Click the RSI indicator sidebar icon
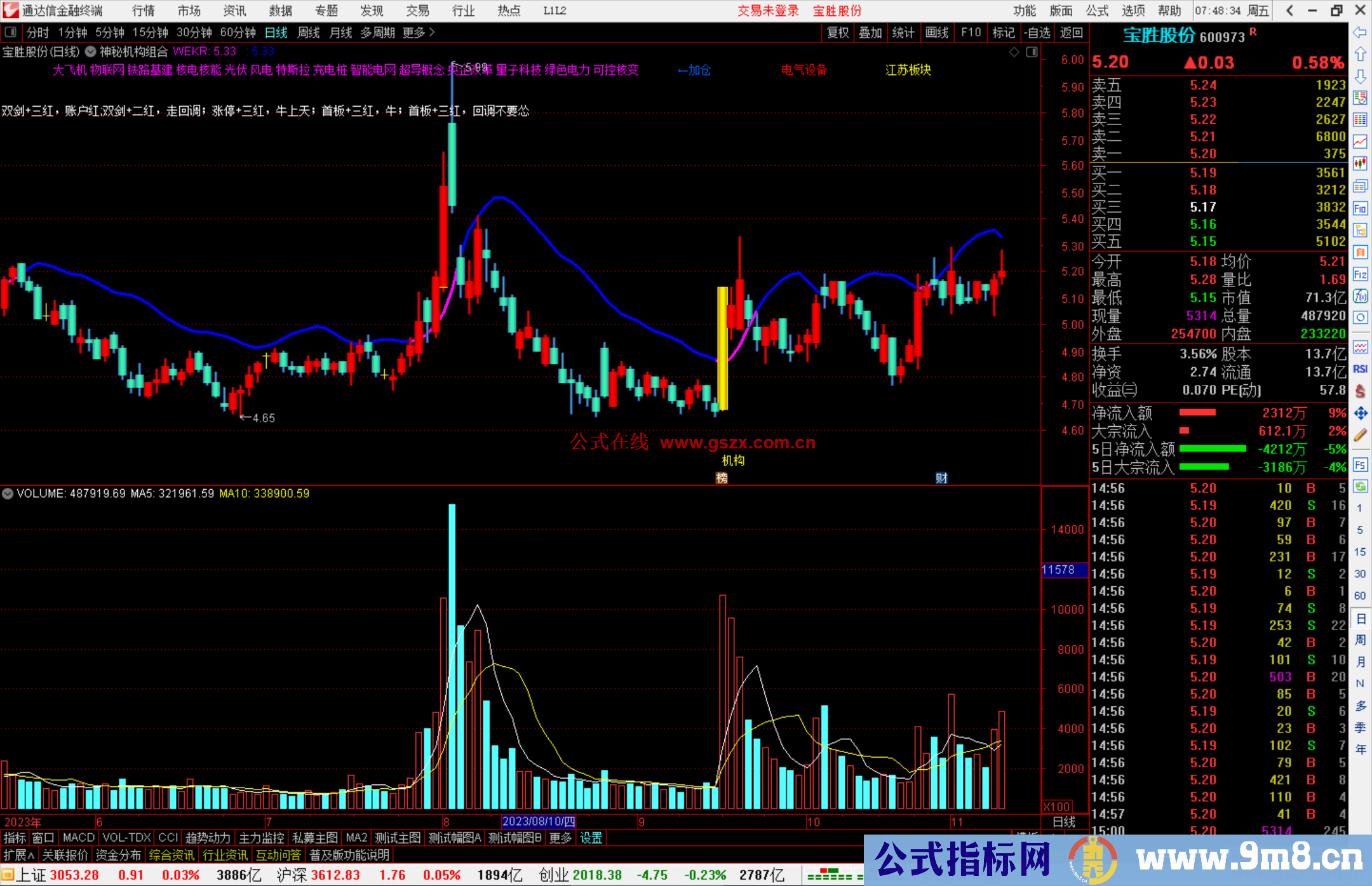This screenshot has width=1372, height=886. (1360, 369)
